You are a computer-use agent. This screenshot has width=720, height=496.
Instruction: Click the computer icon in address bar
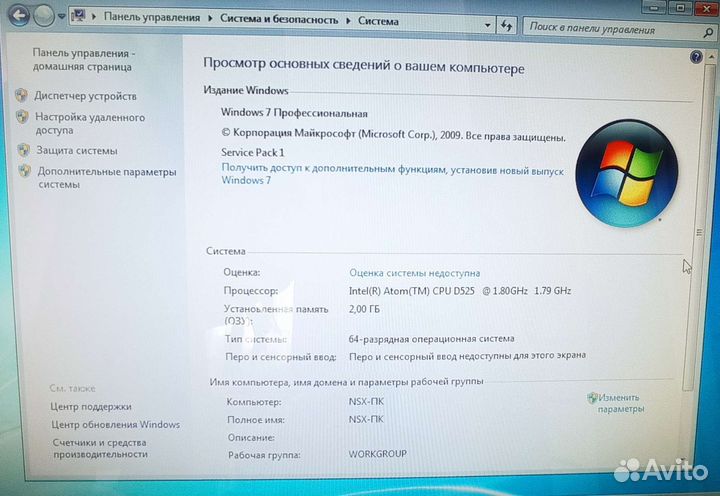[79, 17]
